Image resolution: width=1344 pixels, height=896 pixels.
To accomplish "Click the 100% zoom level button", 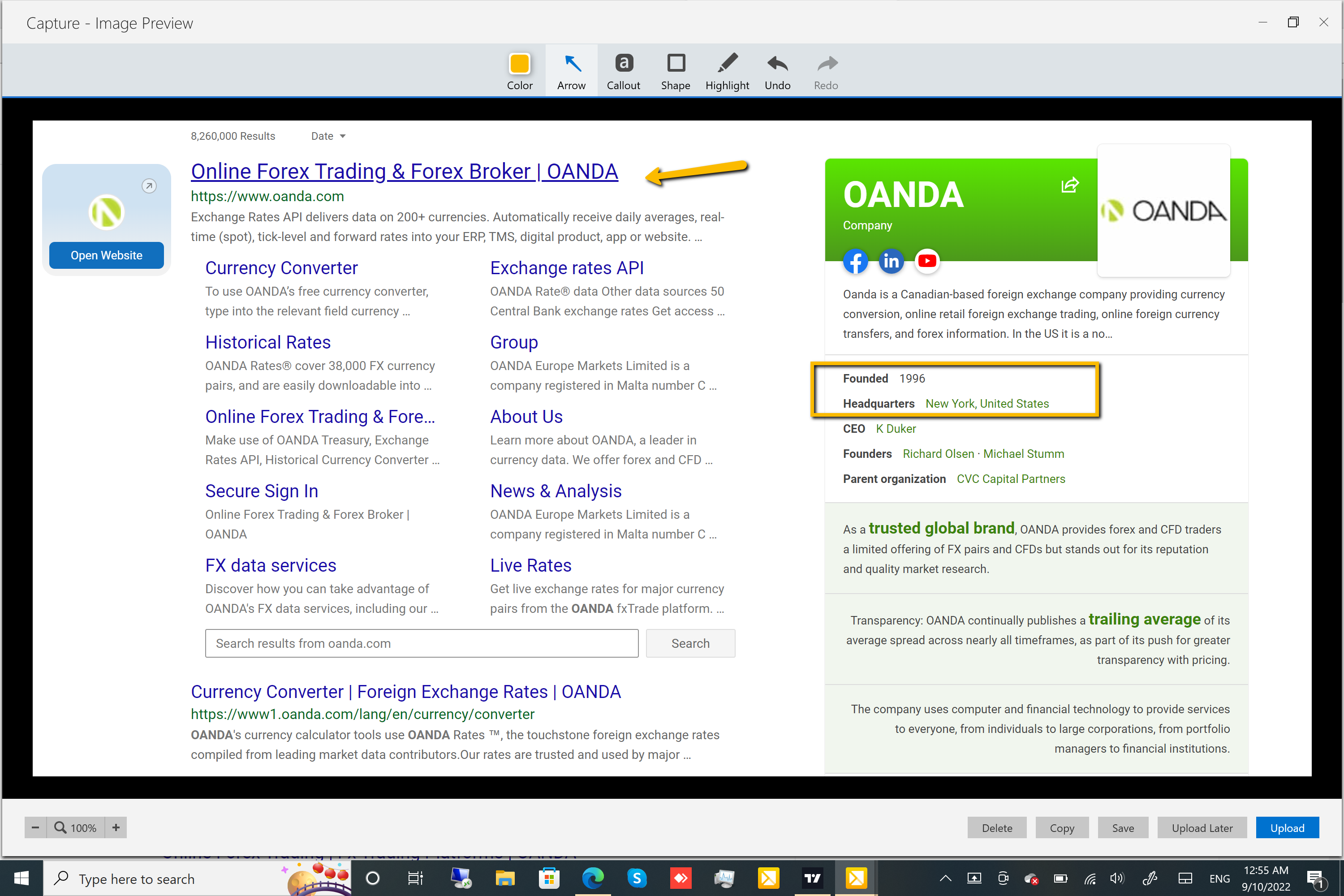I will tap(75, 827).
